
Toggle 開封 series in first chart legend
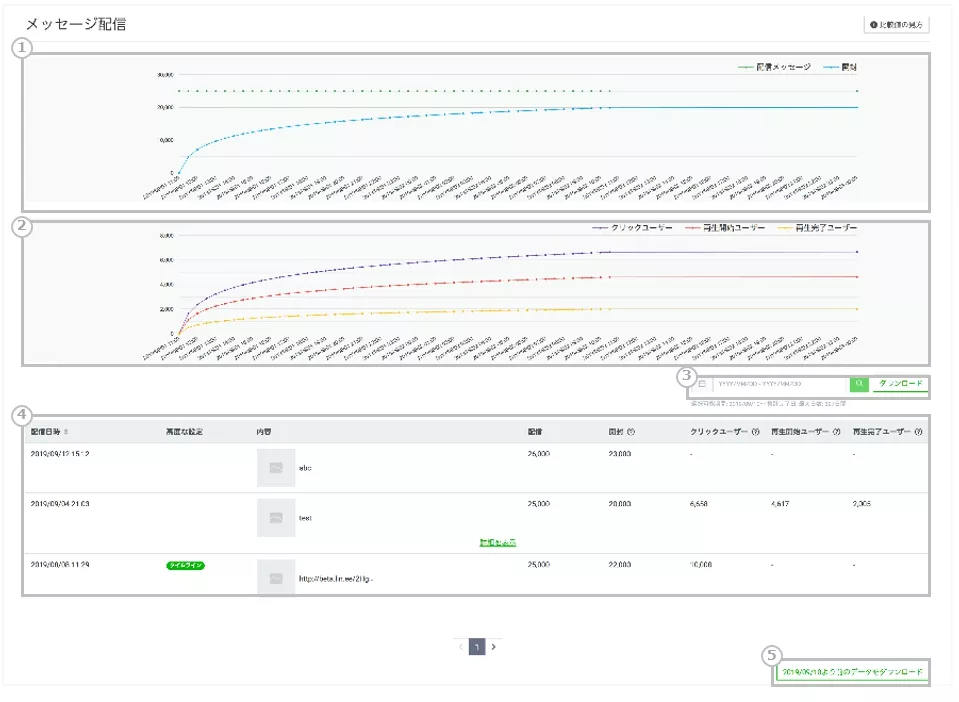(x=845, y=67)
